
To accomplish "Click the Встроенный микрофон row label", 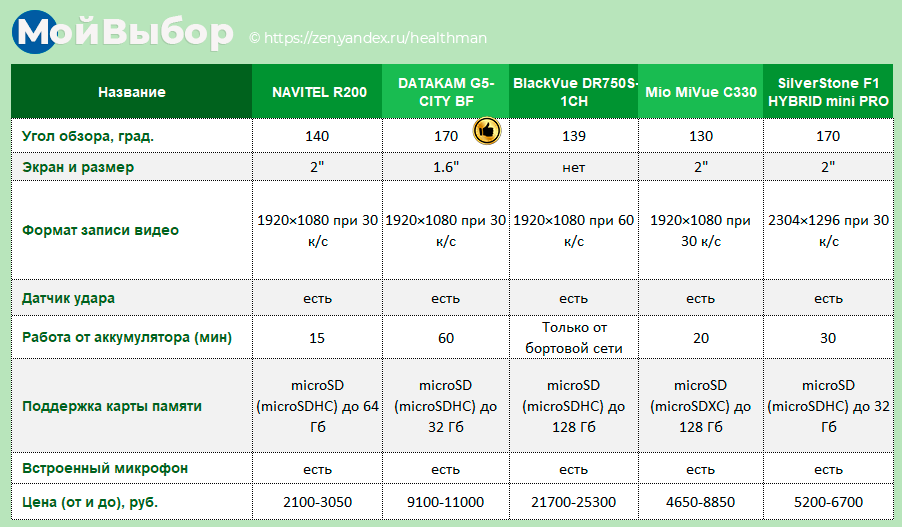I will pos(105,469).
